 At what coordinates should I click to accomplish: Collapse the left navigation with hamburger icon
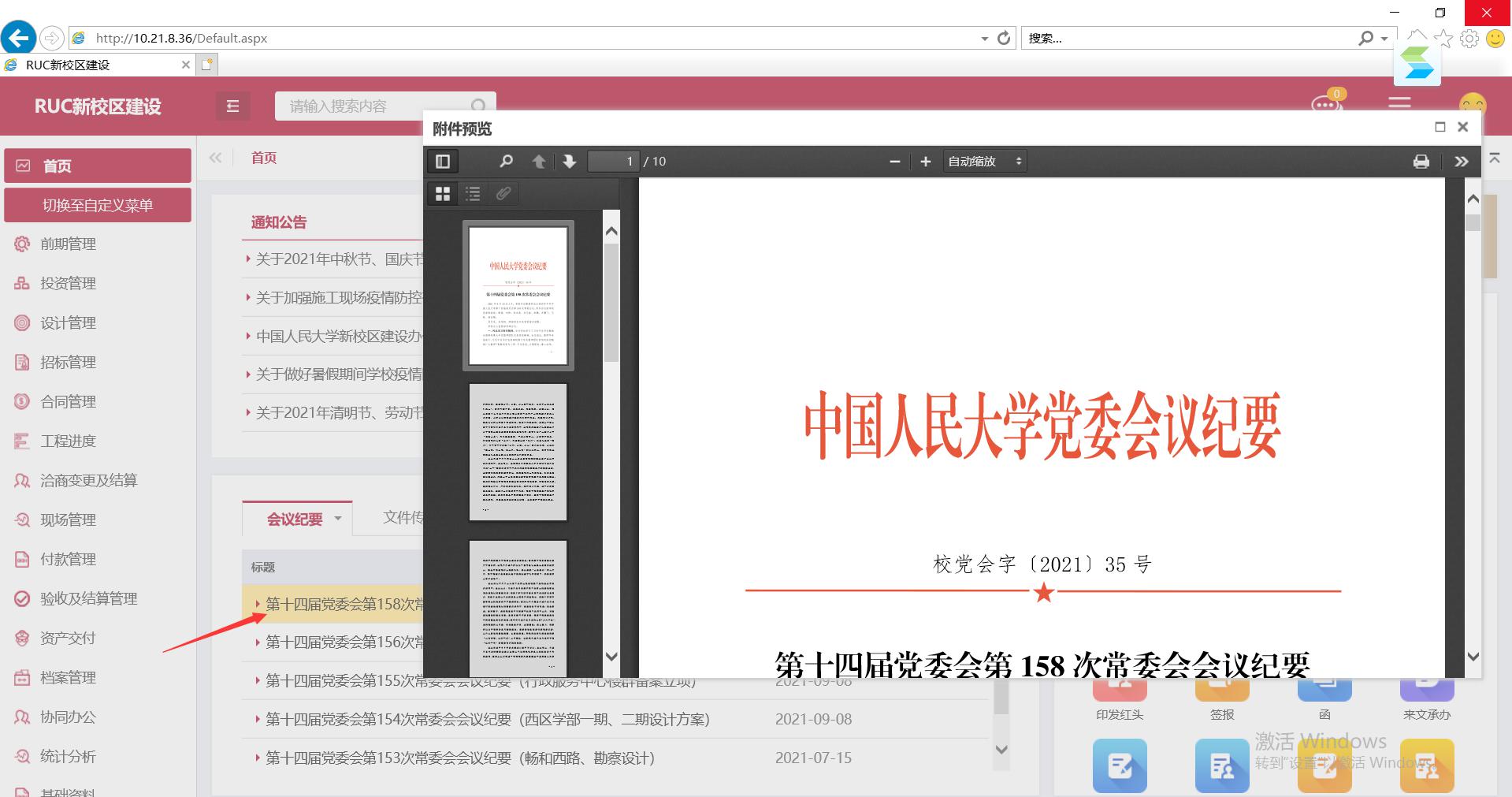pyautogui.click(x=232, y=106)
